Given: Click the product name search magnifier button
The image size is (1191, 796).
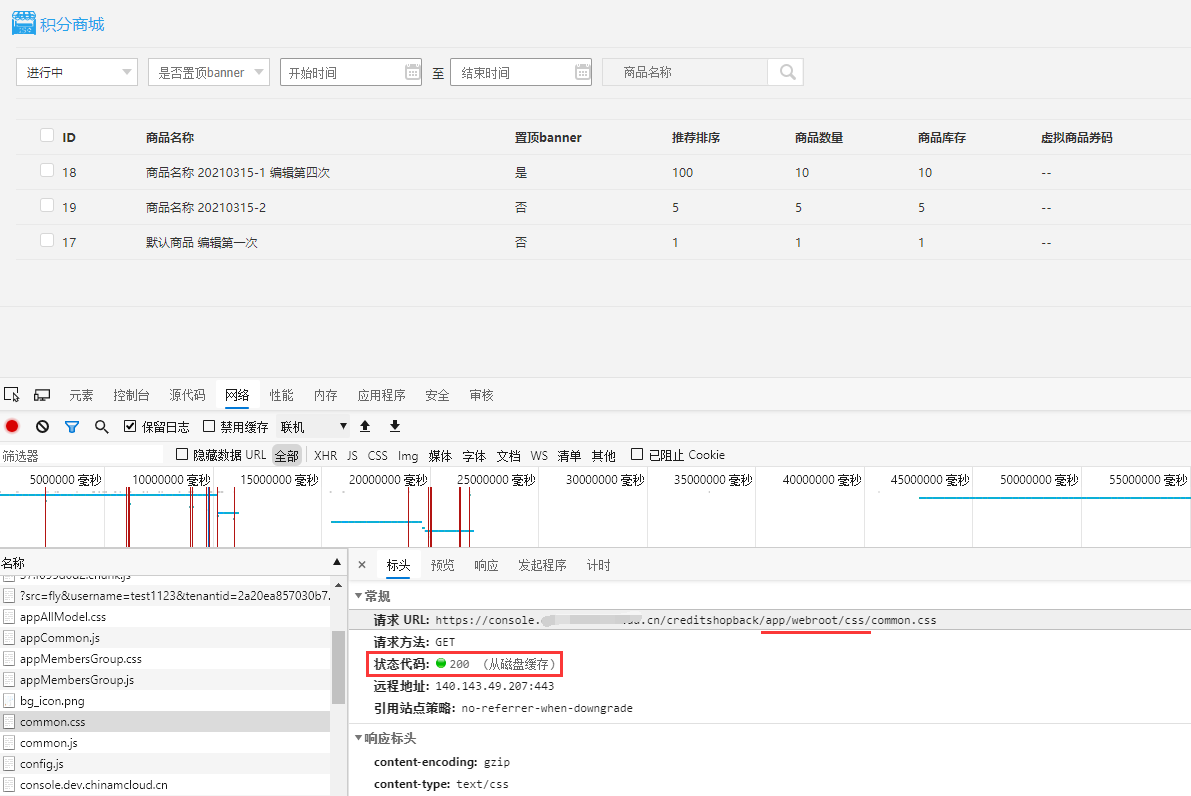Looking at the screenshot, I should point(786,72).
